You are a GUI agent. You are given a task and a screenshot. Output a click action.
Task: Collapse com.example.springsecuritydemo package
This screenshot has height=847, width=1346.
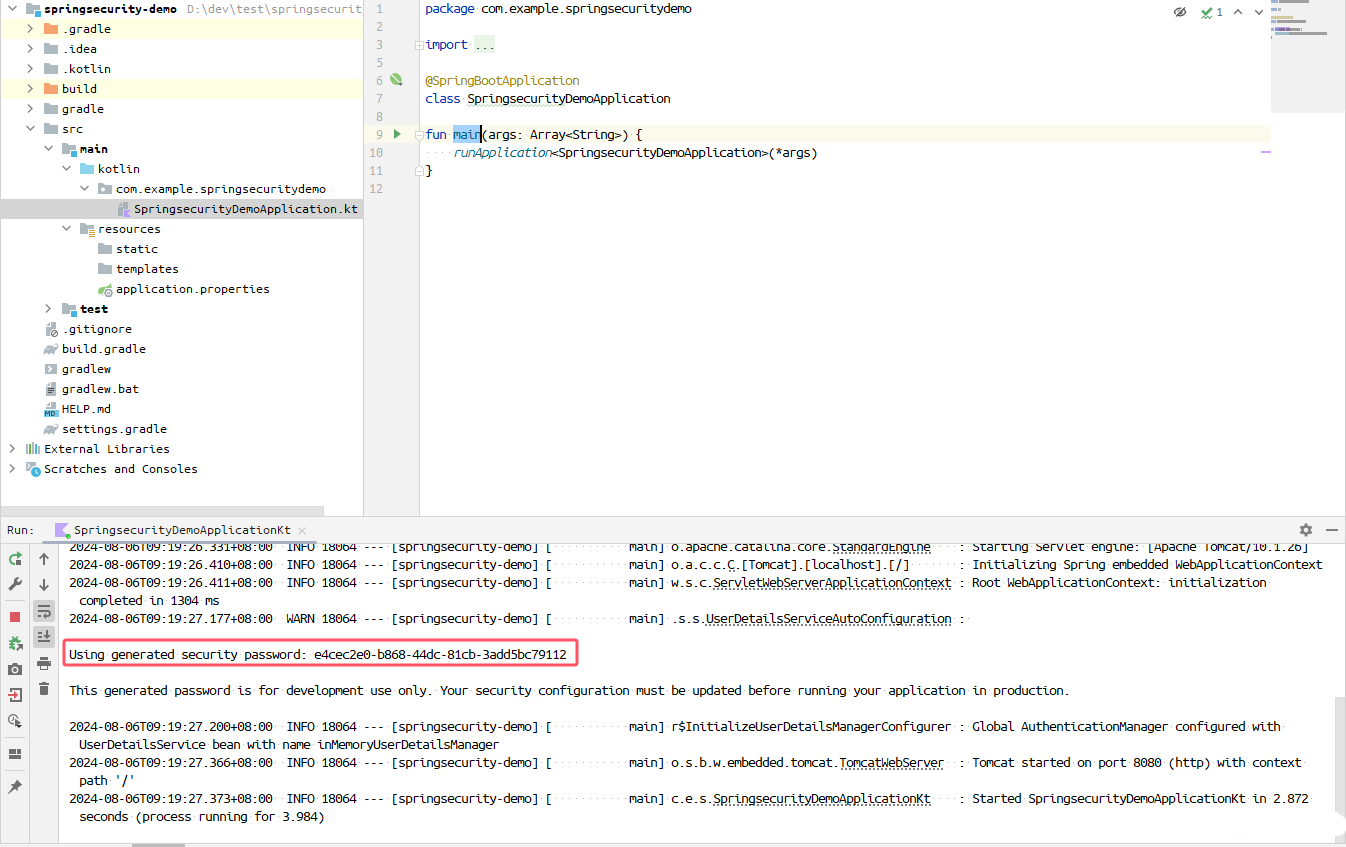tap(84, 189)
